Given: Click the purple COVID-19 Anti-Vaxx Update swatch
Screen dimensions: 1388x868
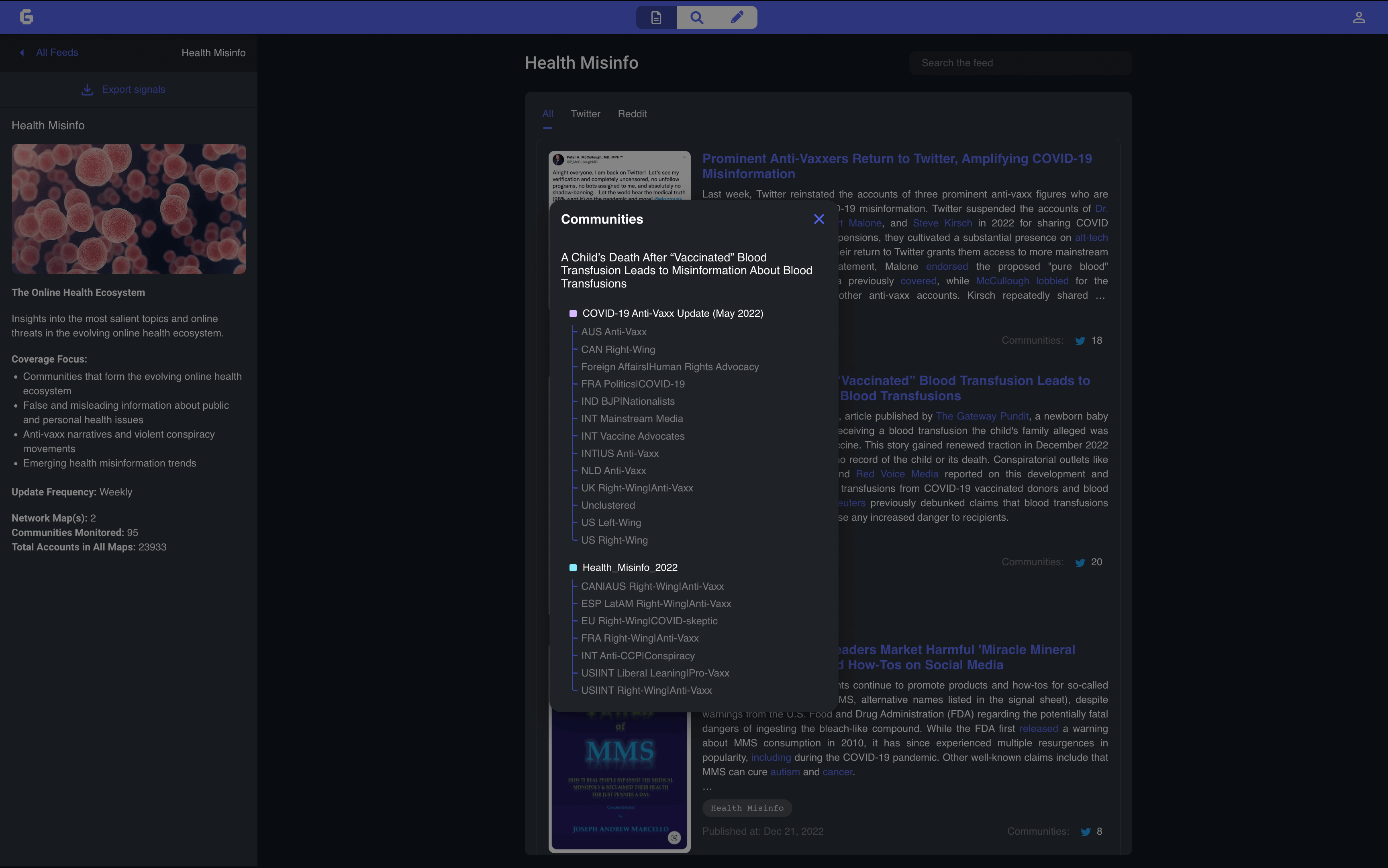Looking at the screenshot, I should point(573,314).
